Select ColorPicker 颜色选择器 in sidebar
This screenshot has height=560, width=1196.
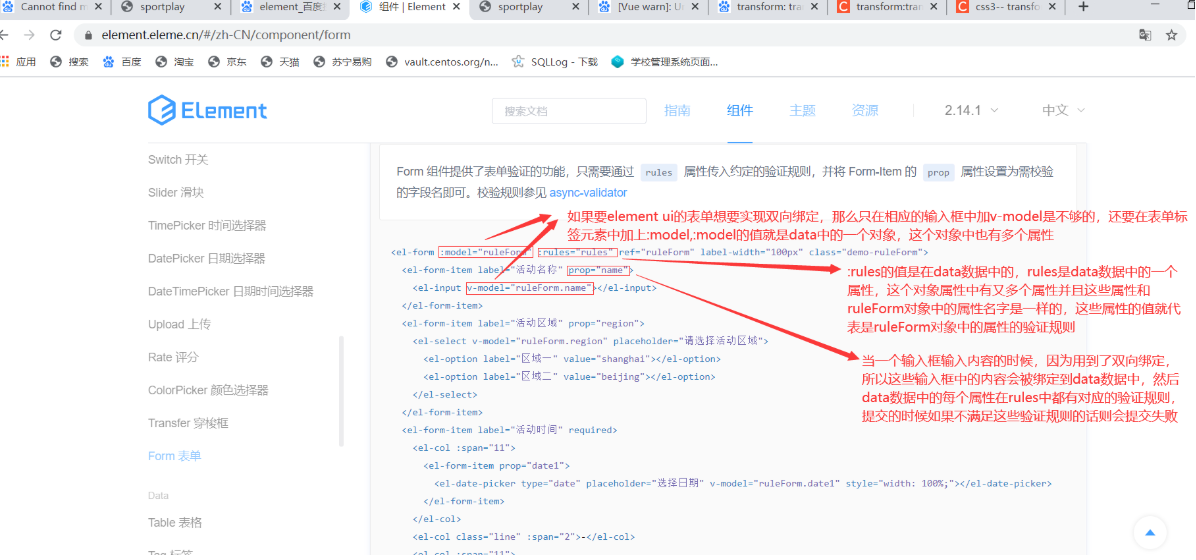click(208, 390)
